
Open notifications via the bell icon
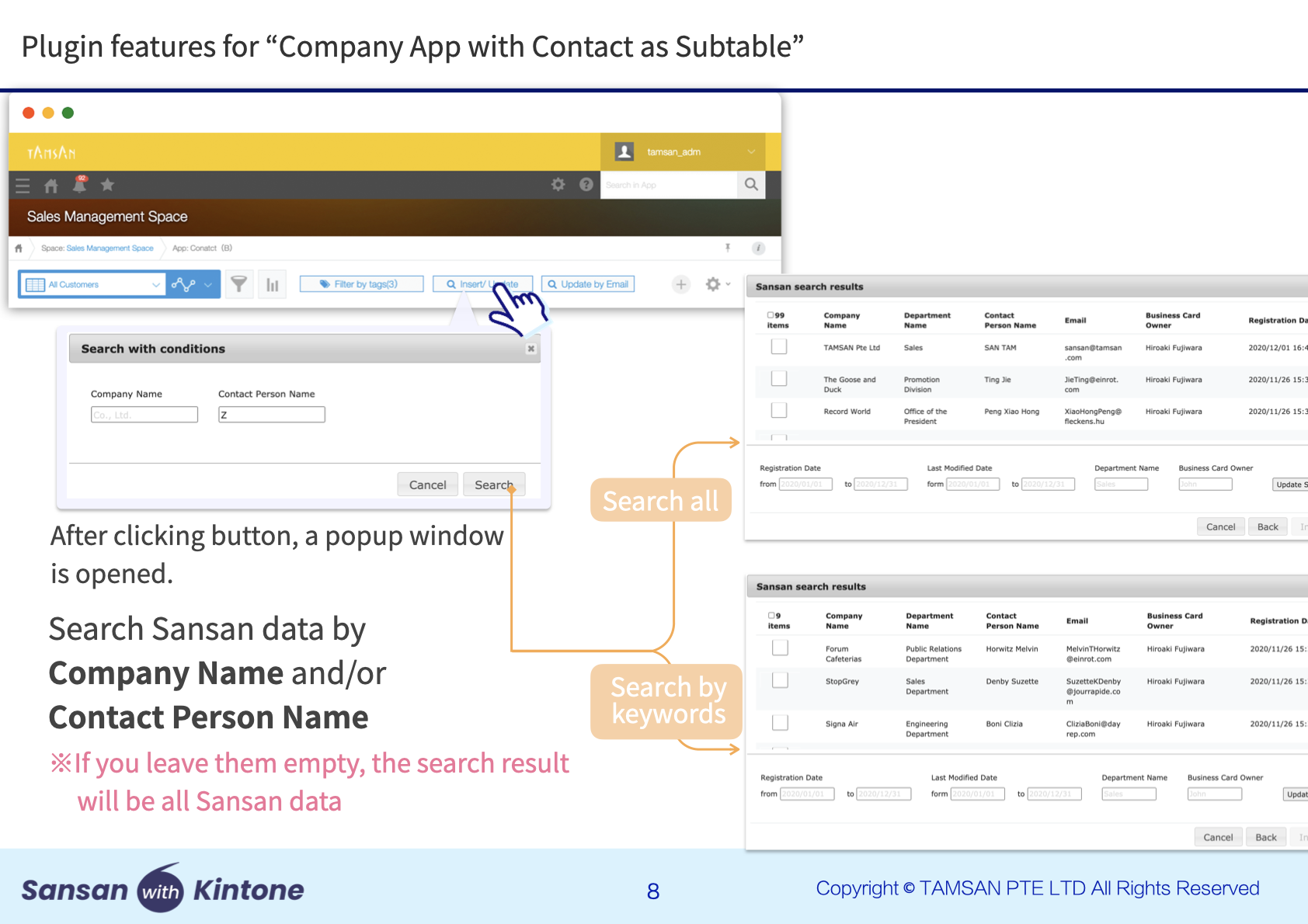point(80,185)
